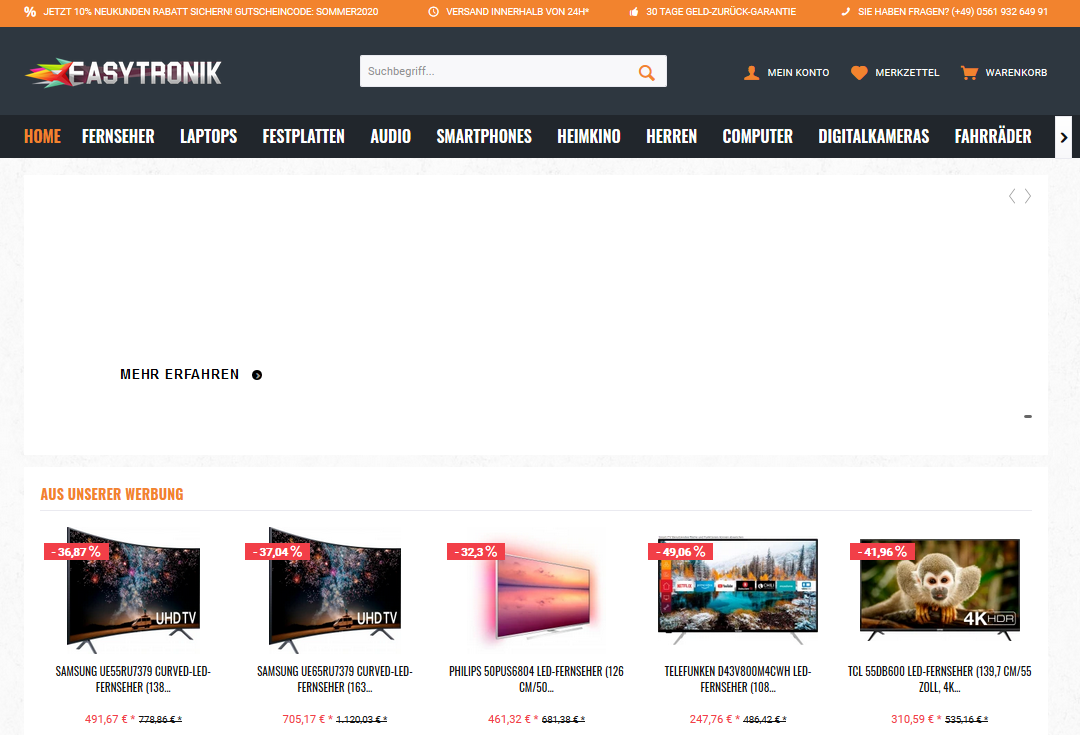Open TCL 55DB600 TV thumbnail
1080x735 pixels.
coord(939,590)
